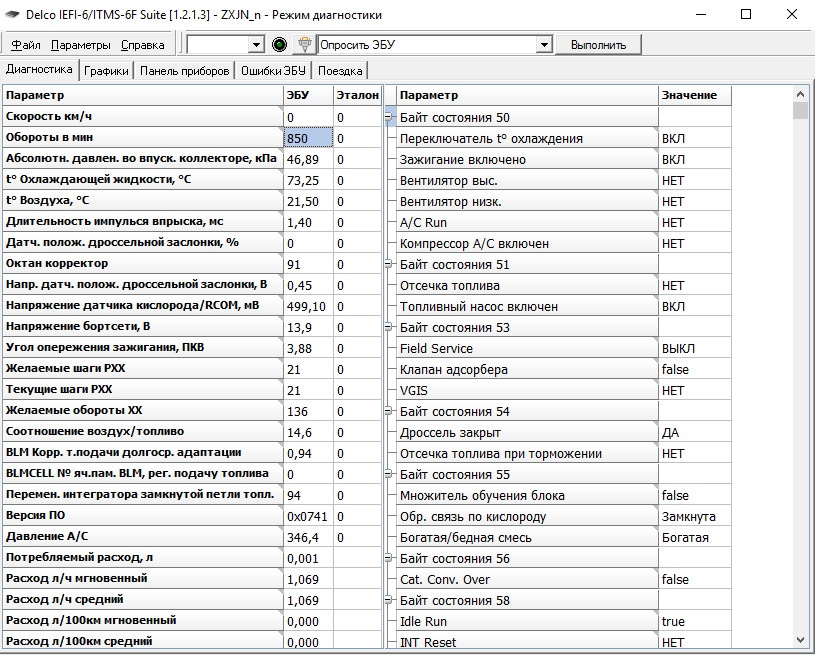
Task: Switch to the Графики tab
Action: 106,71
